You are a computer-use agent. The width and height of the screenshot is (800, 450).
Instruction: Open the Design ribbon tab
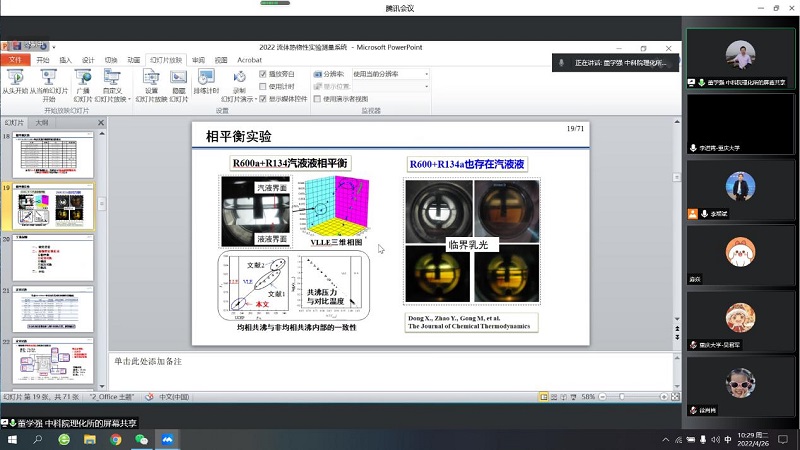(88, 60)
